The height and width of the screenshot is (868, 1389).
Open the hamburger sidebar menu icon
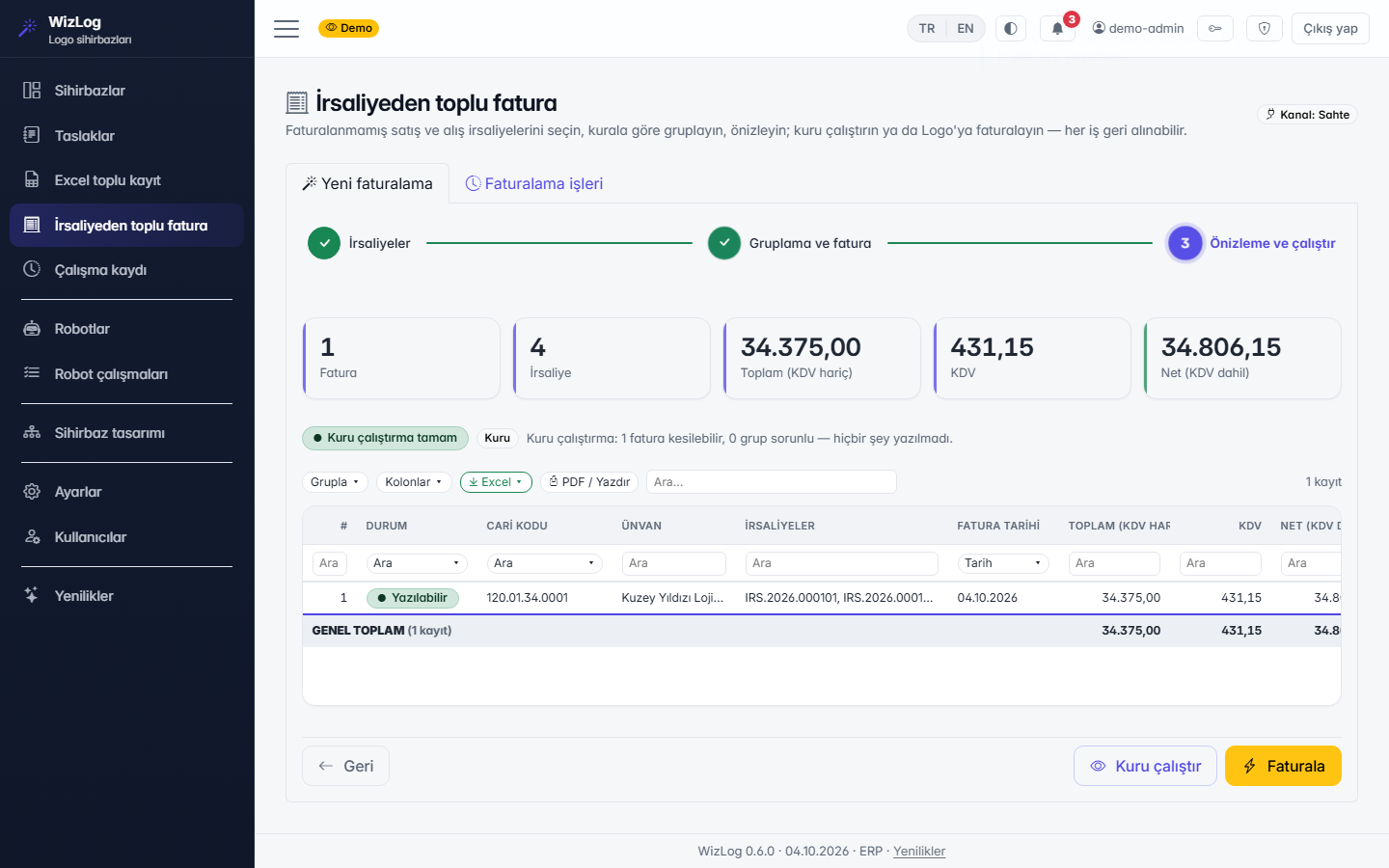(286, 29)
